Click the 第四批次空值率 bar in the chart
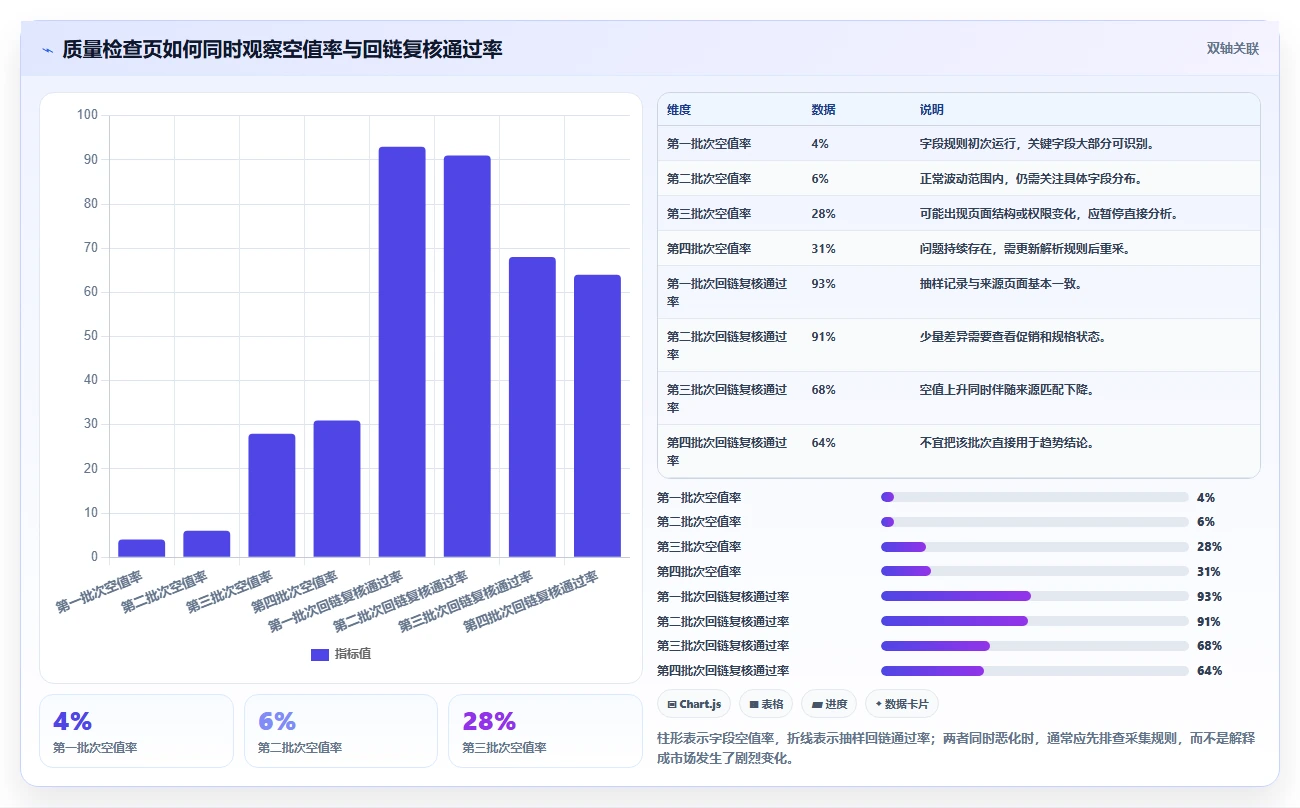This screenshot has width=1300, height=808. click(x=337, y=489)
